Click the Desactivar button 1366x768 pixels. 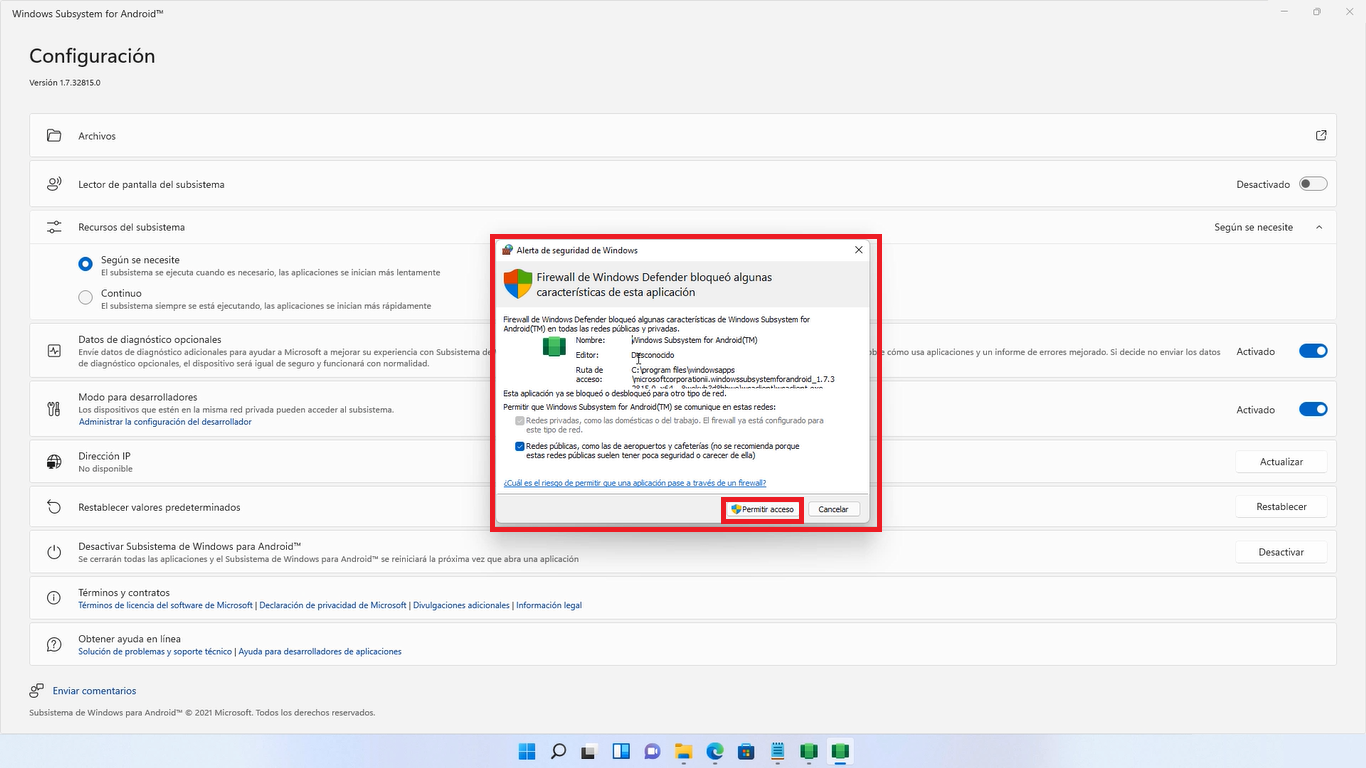[1281, 552]
